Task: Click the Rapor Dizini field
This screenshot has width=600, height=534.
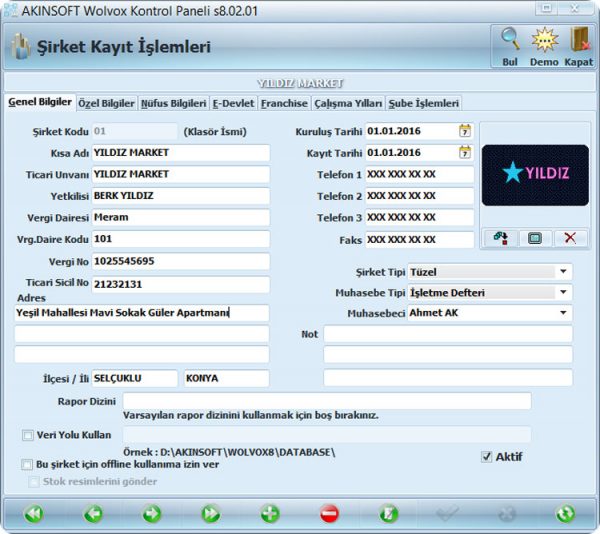Action: (327, 401)
